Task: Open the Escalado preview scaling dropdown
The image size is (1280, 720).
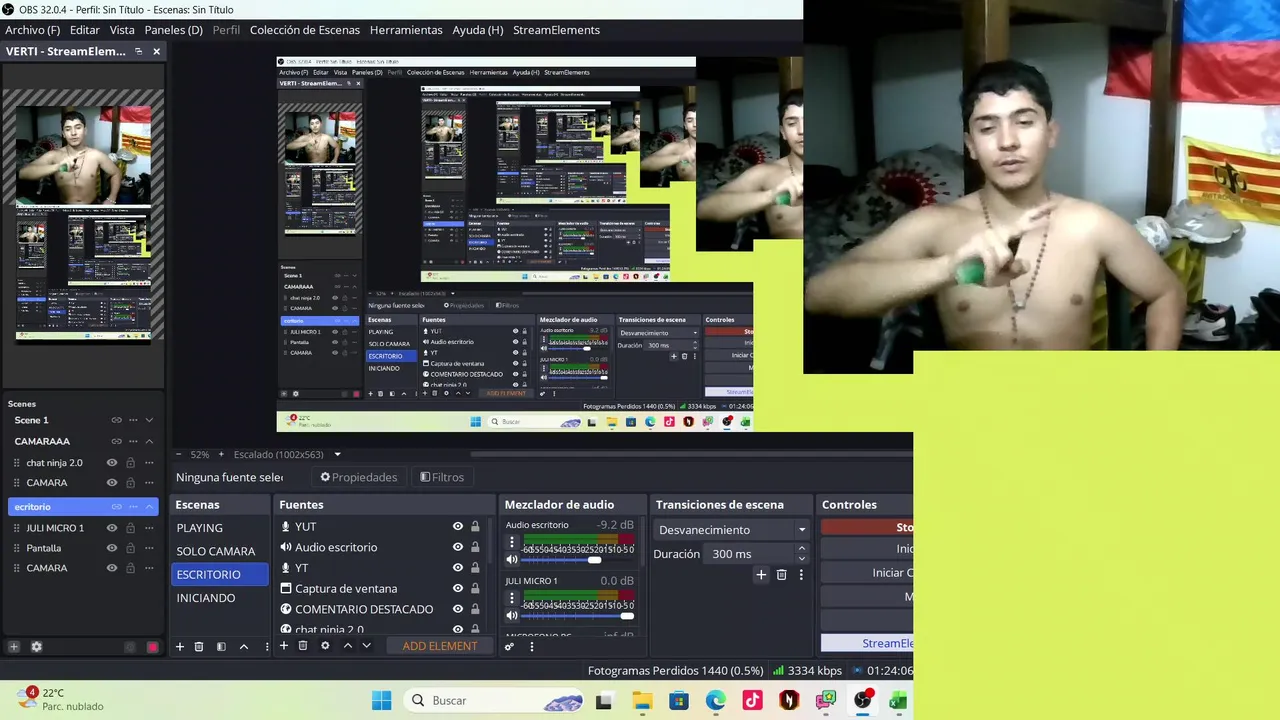Action: tap(288, 454)
